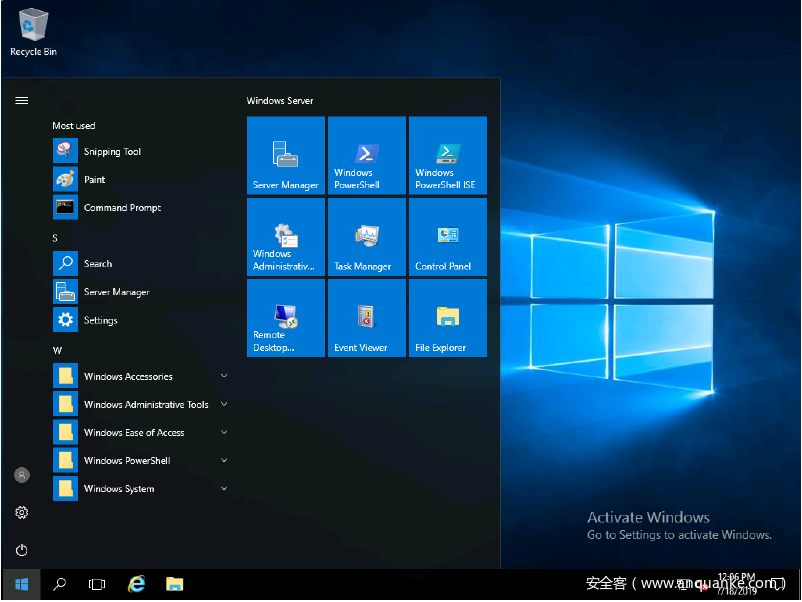Open File Explorer from the taskbar
This screenshot has width=802, height=602.
click(174, 584)
